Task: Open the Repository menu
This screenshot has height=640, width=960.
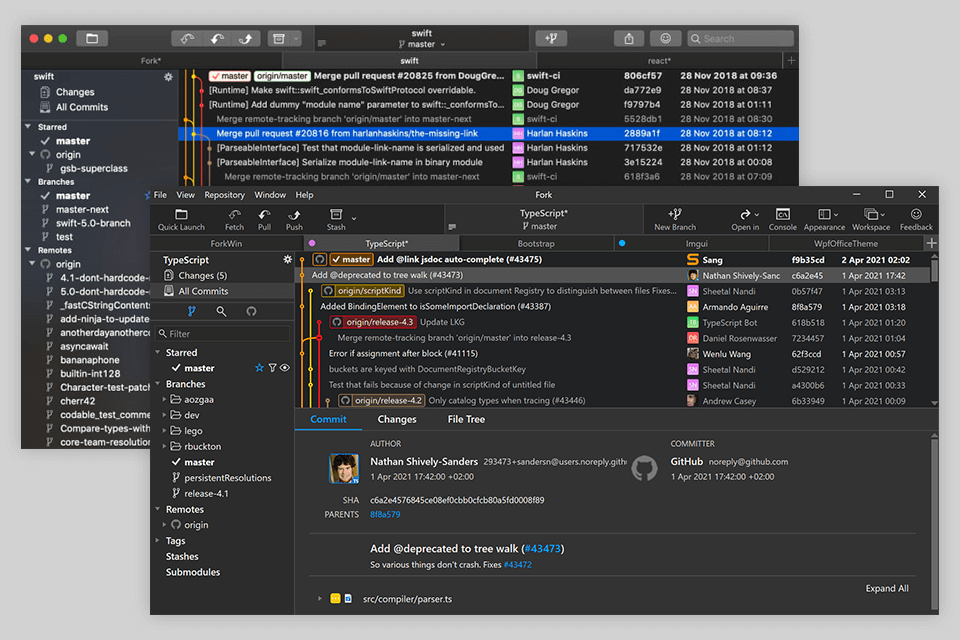Action: (224, 195)
